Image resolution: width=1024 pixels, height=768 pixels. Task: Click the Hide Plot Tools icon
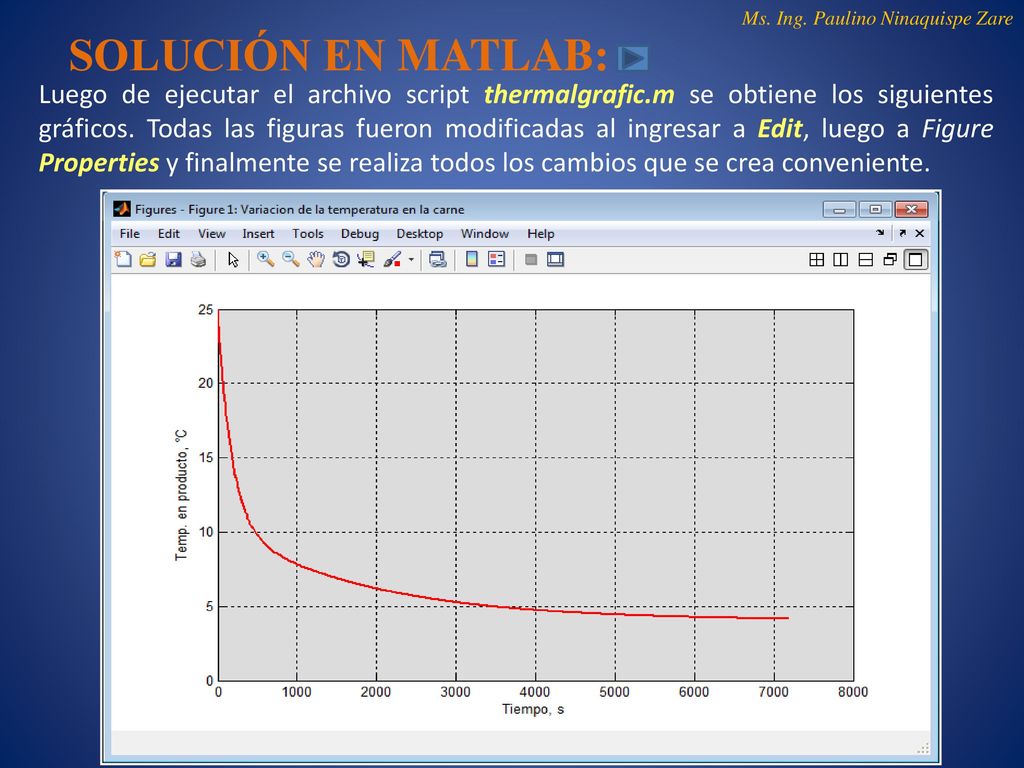click(531, 260)
